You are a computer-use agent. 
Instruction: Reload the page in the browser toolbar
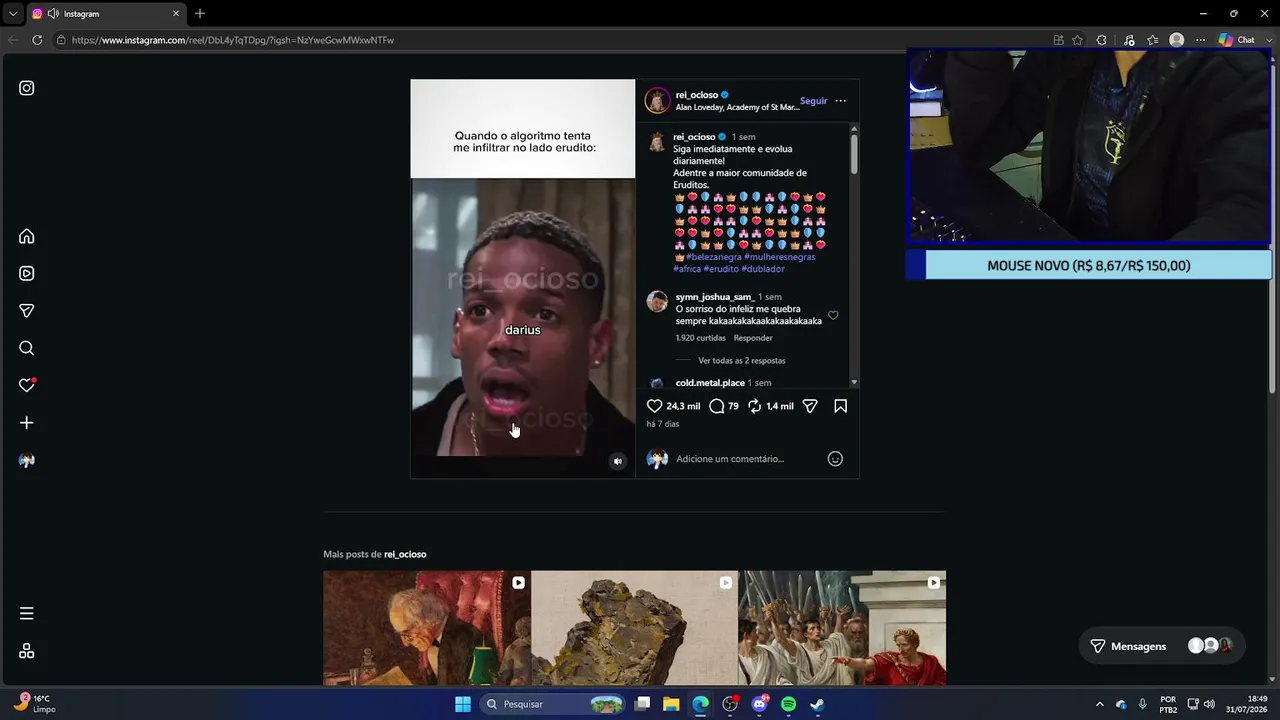[x=37, y=40]
